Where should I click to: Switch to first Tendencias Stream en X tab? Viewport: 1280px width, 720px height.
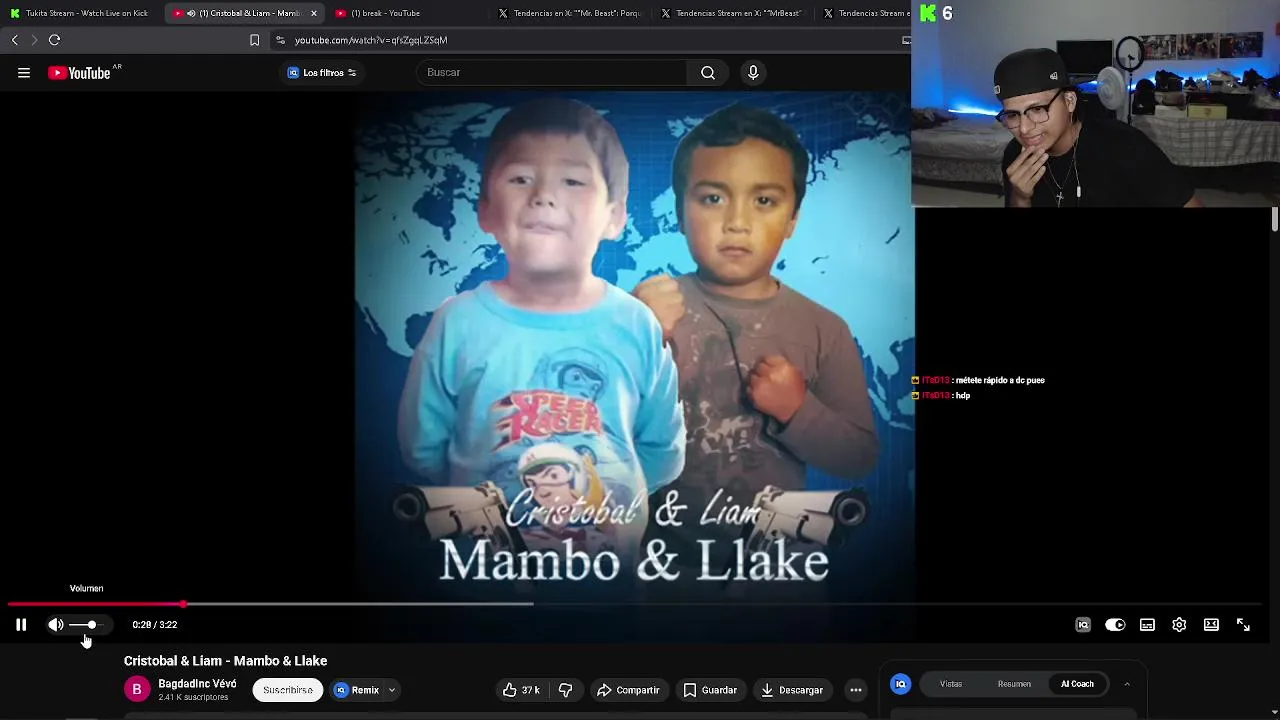[735, 13]
